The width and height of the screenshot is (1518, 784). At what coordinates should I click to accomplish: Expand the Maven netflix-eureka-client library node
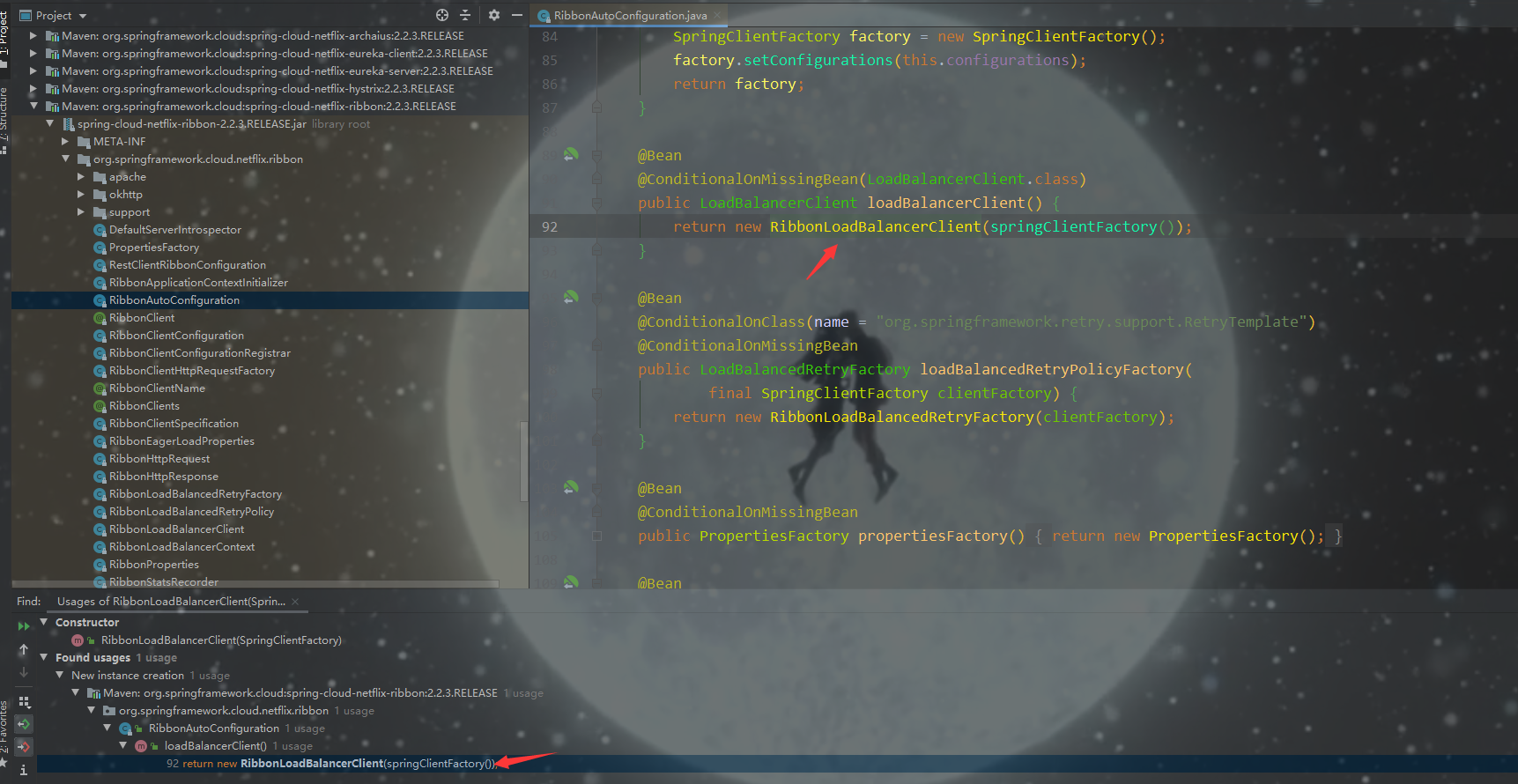tap(33, 54)
